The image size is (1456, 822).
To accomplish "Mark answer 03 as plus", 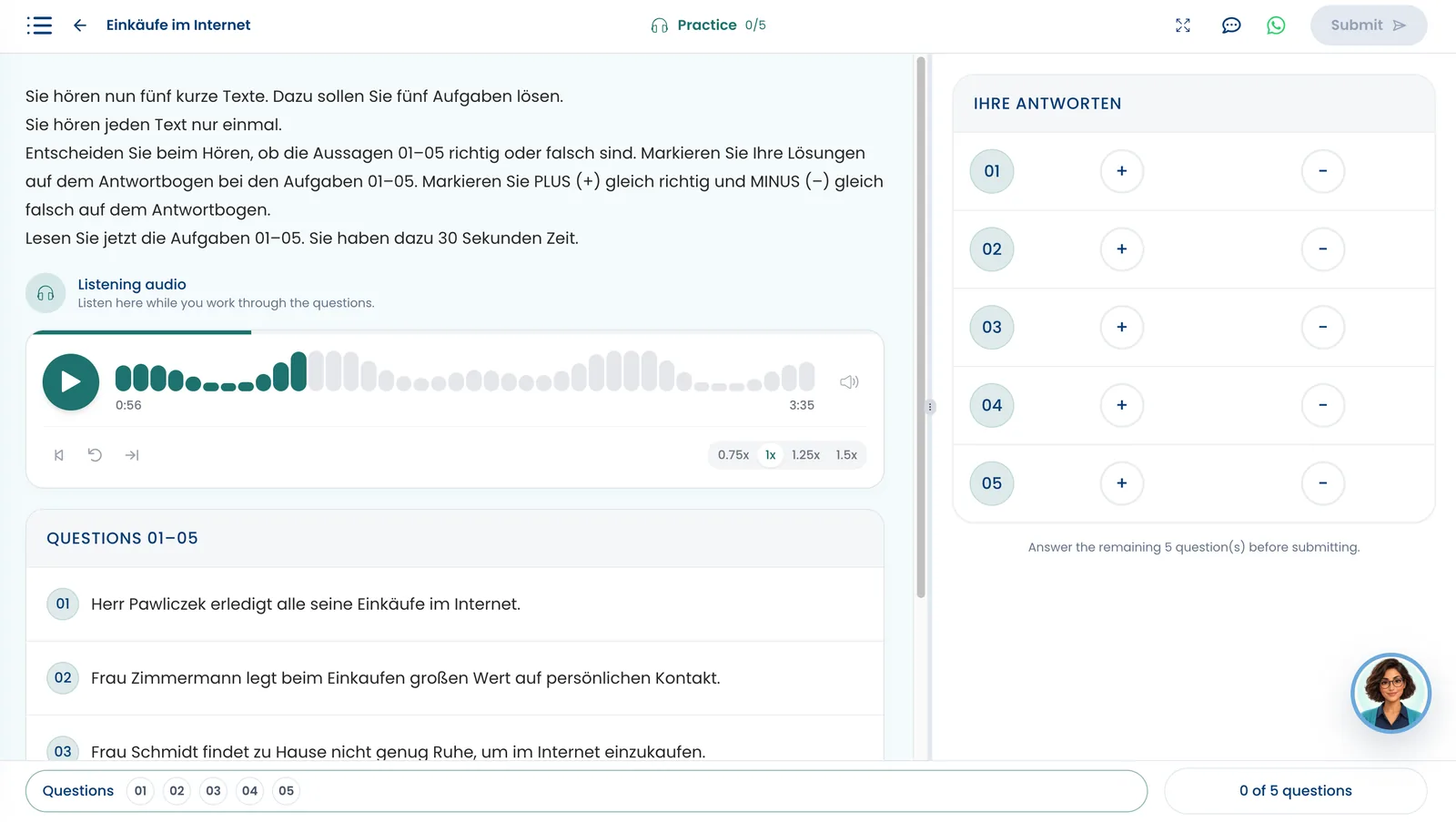I will pos(1122,328).
